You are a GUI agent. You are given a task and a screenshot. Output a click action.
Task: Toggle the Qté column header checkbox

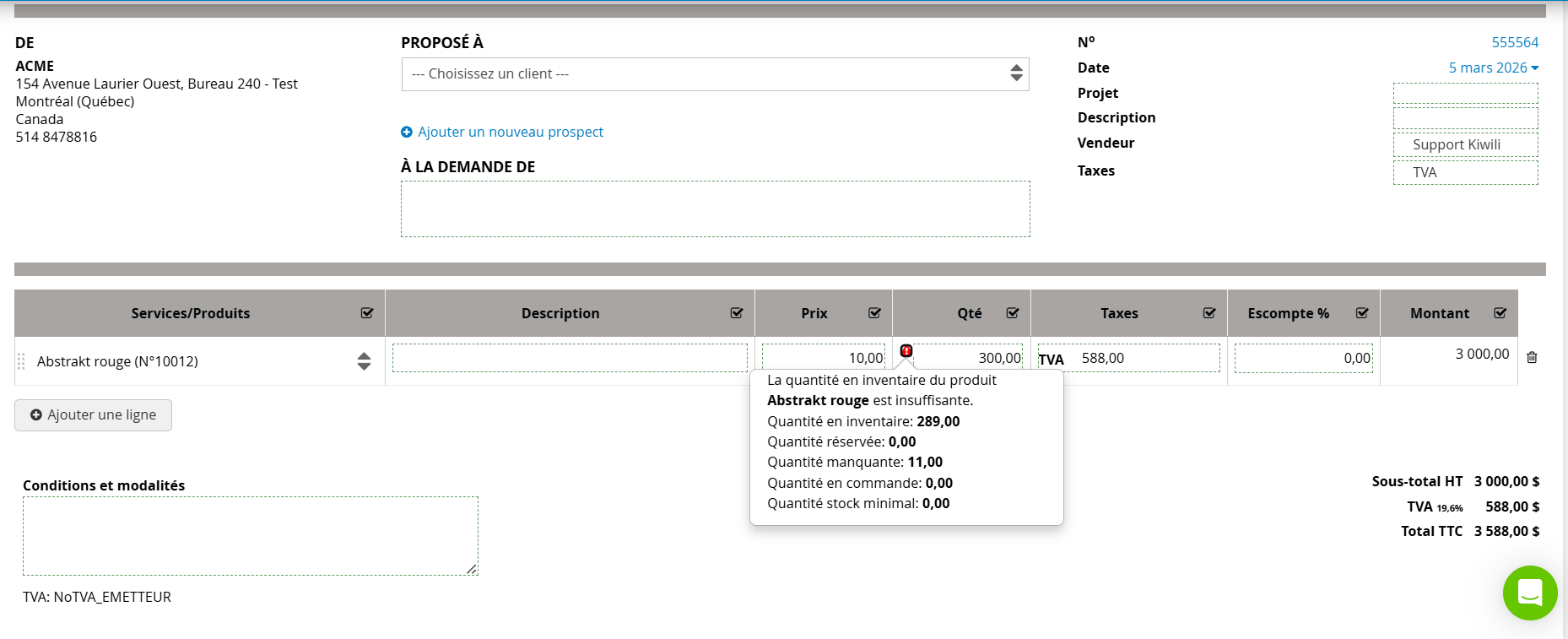click(1013, 313)
